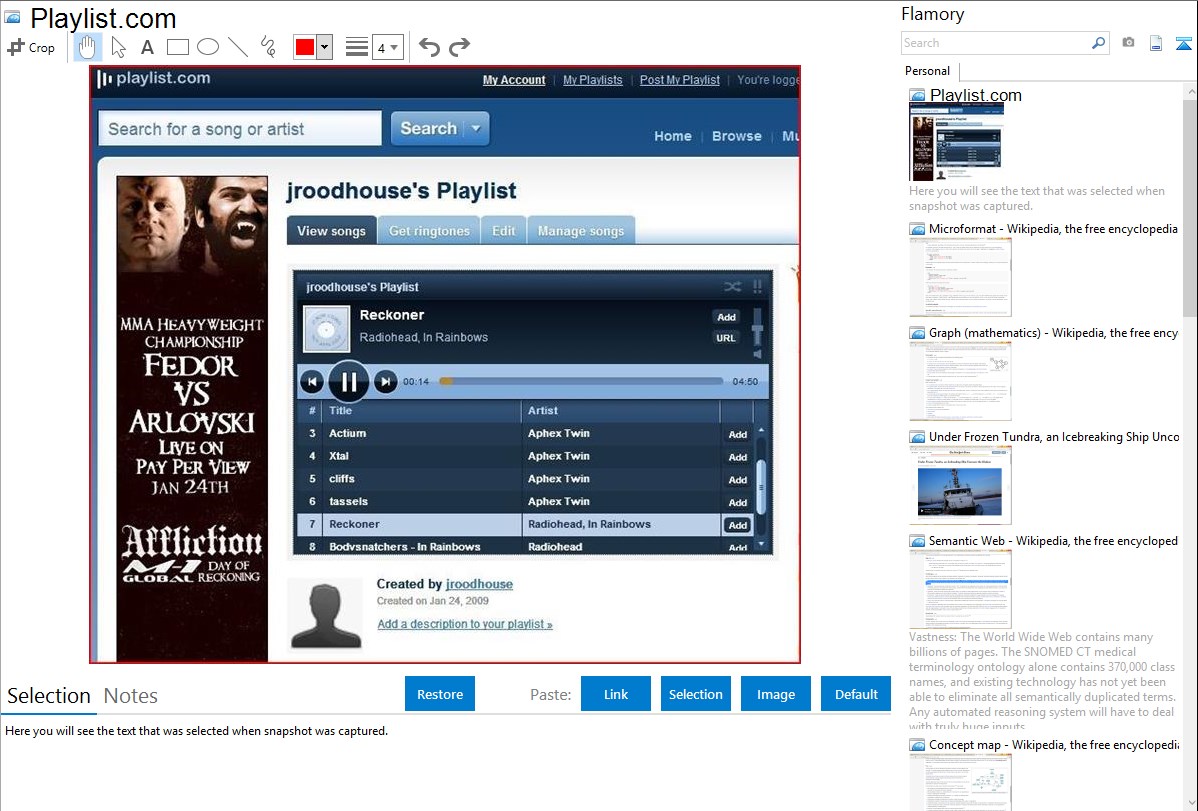The width and height of the screenshot is (1198, 811).
Task: Click the Paste Selection button
Action: (x=696, y=694)
